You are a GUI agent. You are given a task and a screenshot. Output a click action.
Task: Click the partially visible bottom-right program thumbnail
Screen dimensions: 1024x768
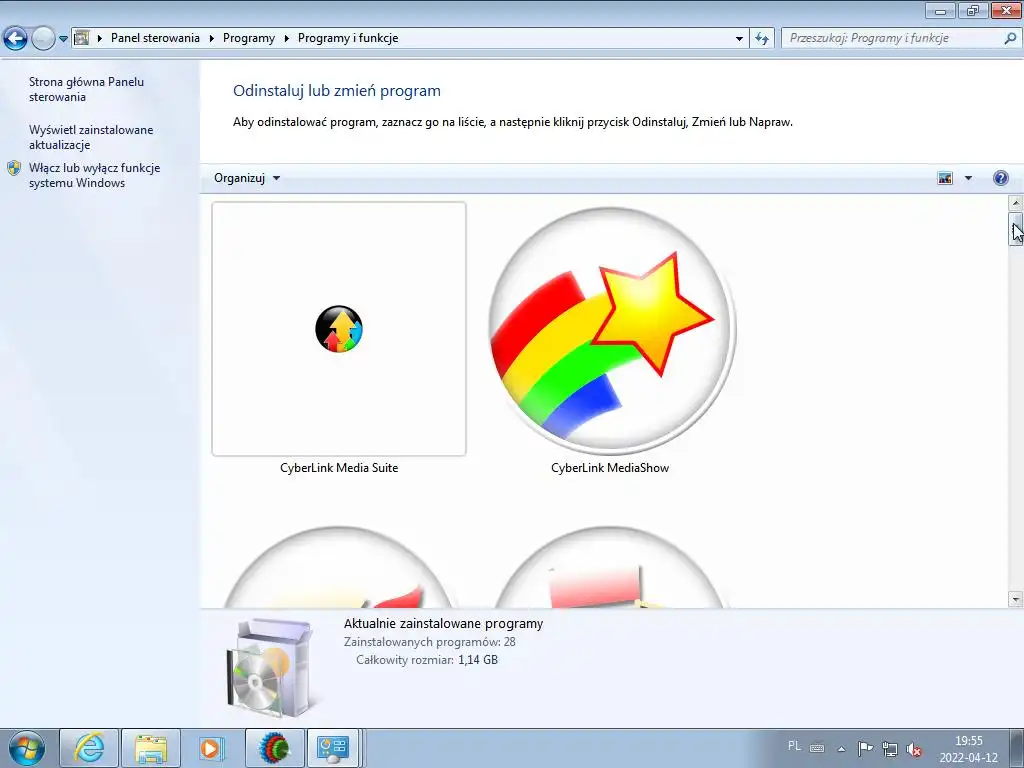(x=610, y=568)
